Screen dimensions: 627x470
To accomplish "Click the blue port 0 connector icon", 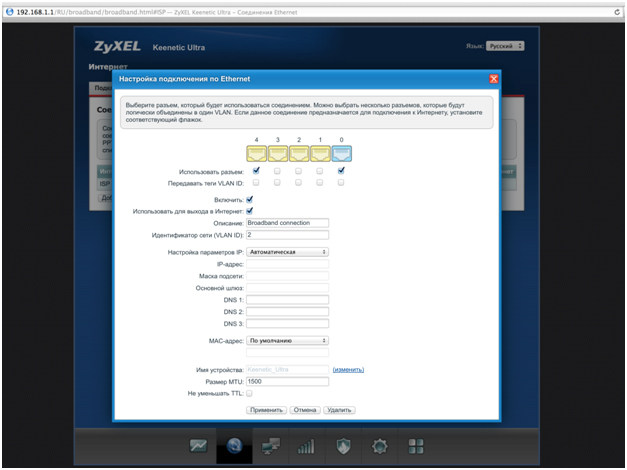I will click(341, 153).
